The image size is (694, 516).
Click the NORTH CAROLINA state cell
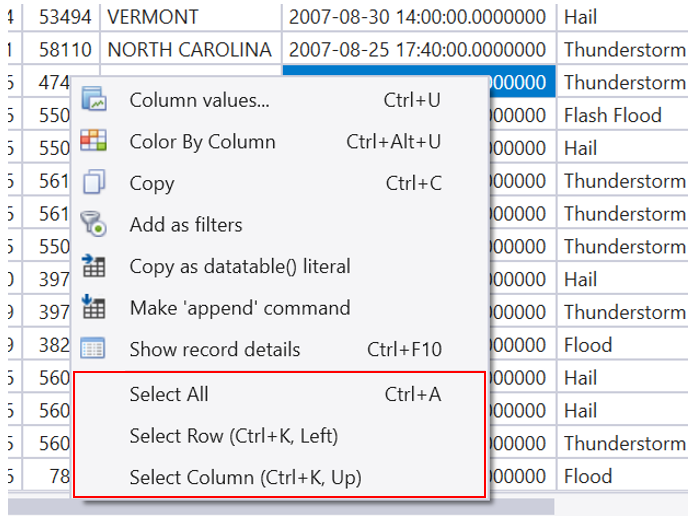190,49
